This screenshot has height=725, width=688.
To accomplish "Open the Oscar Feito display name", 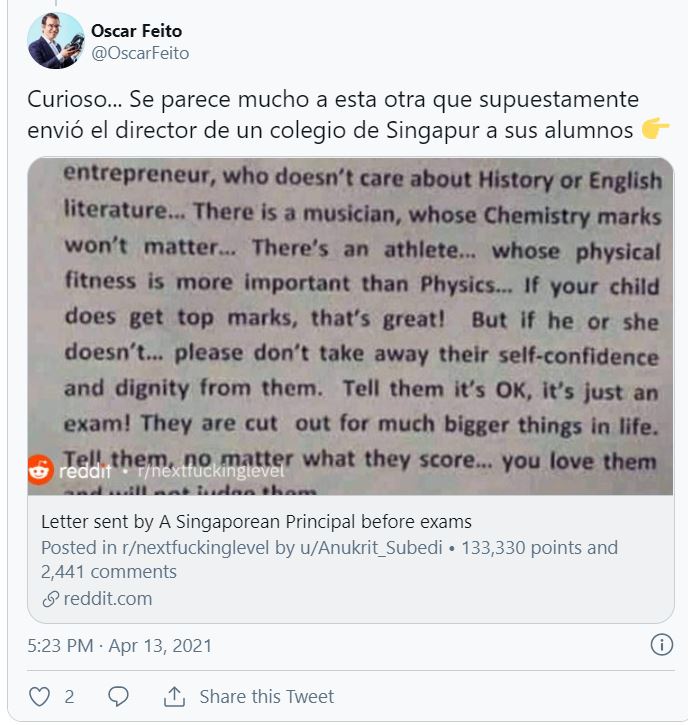I will click(137, 31).
